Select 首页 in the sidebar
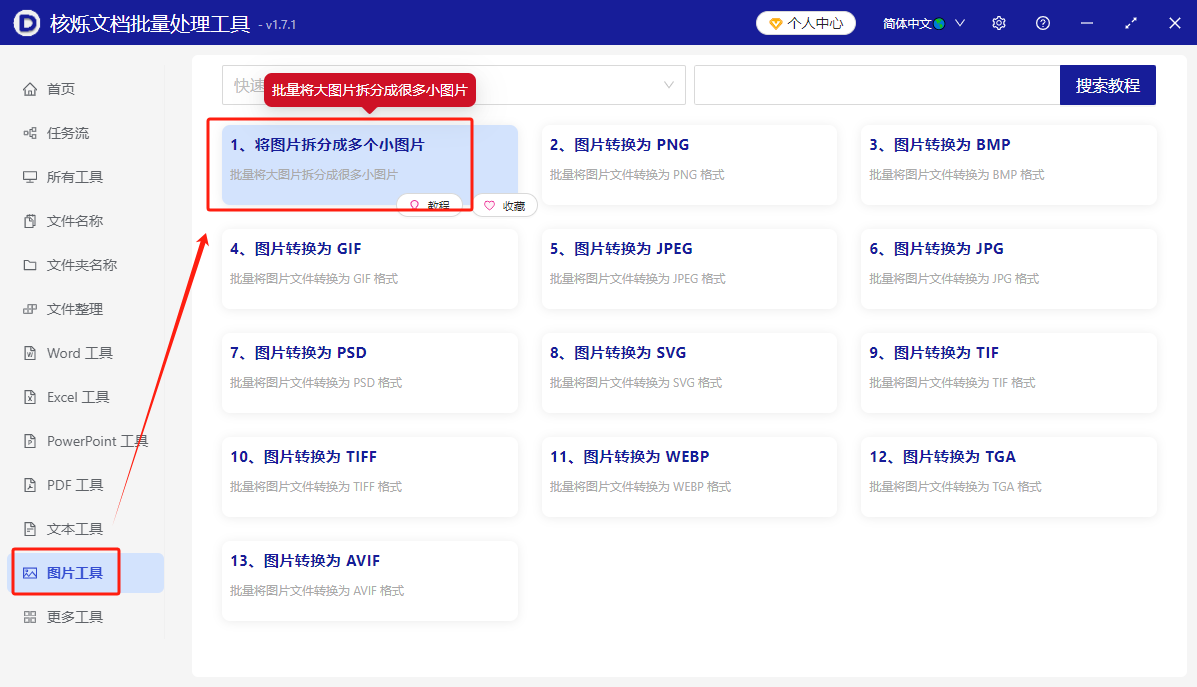Viewport: 1197px width, 687px height. (x=60, y=88)
